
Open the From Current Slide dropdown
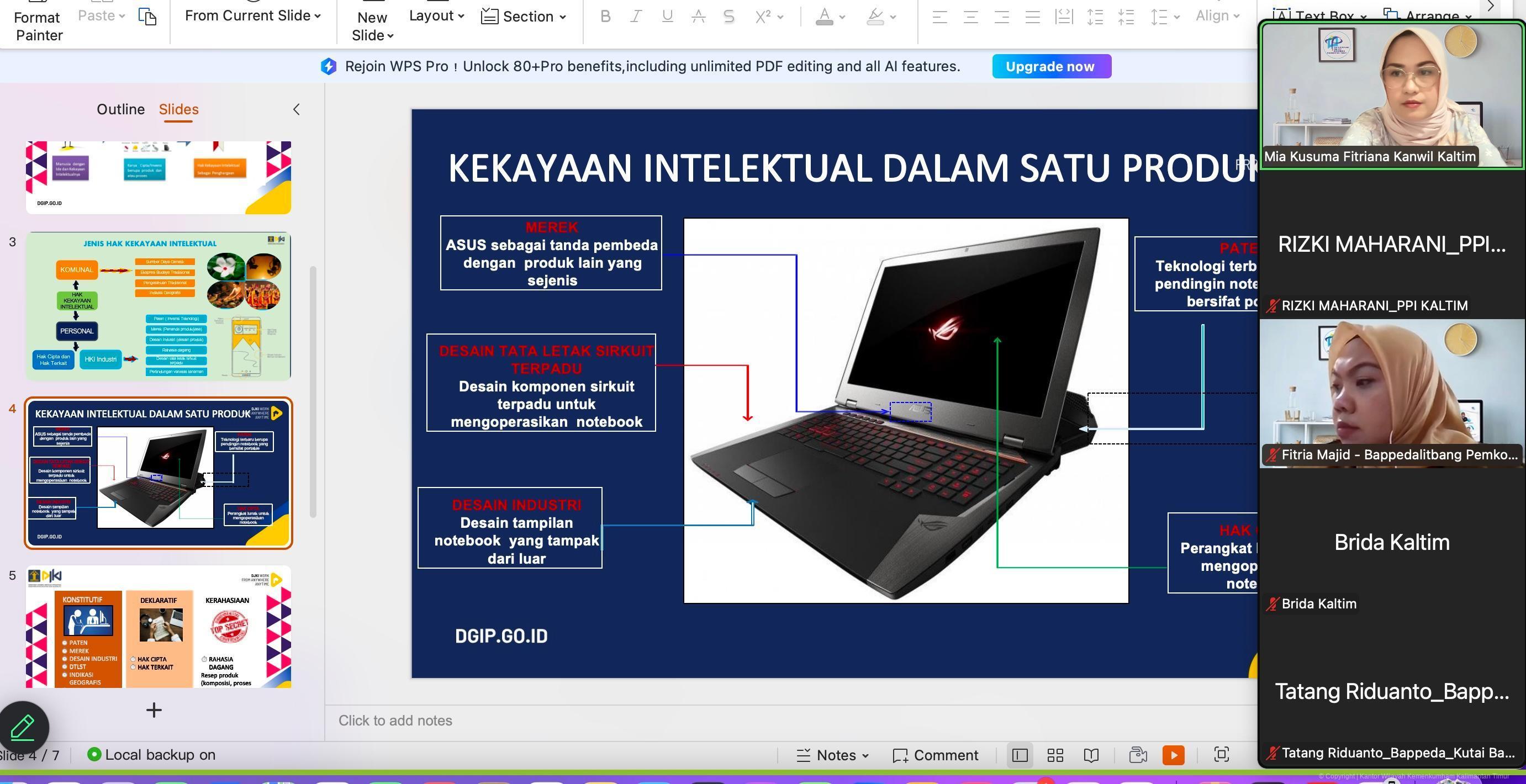[253, 16]
